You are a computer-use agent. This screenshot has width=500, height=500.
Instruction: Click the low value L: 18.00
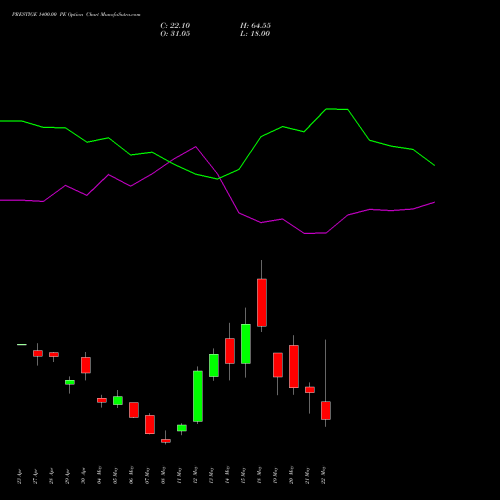pyautogui.click(x=255, y=34)
